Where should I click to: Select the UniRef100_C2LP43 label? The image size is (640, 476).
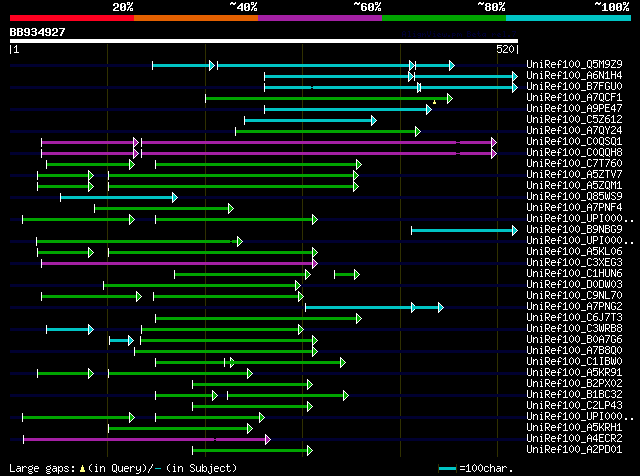[574, 406]
